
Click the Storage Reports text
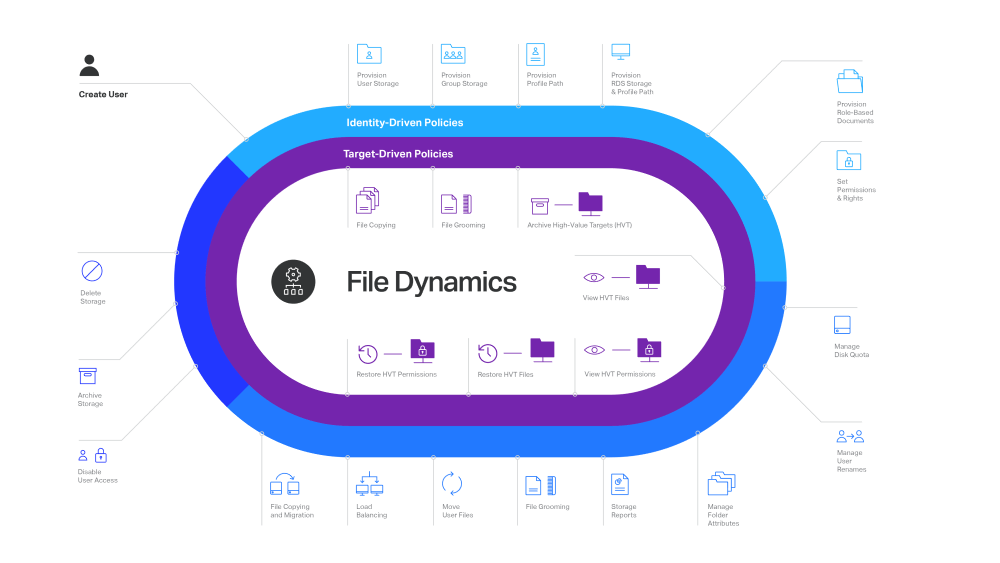coord(624,511)
